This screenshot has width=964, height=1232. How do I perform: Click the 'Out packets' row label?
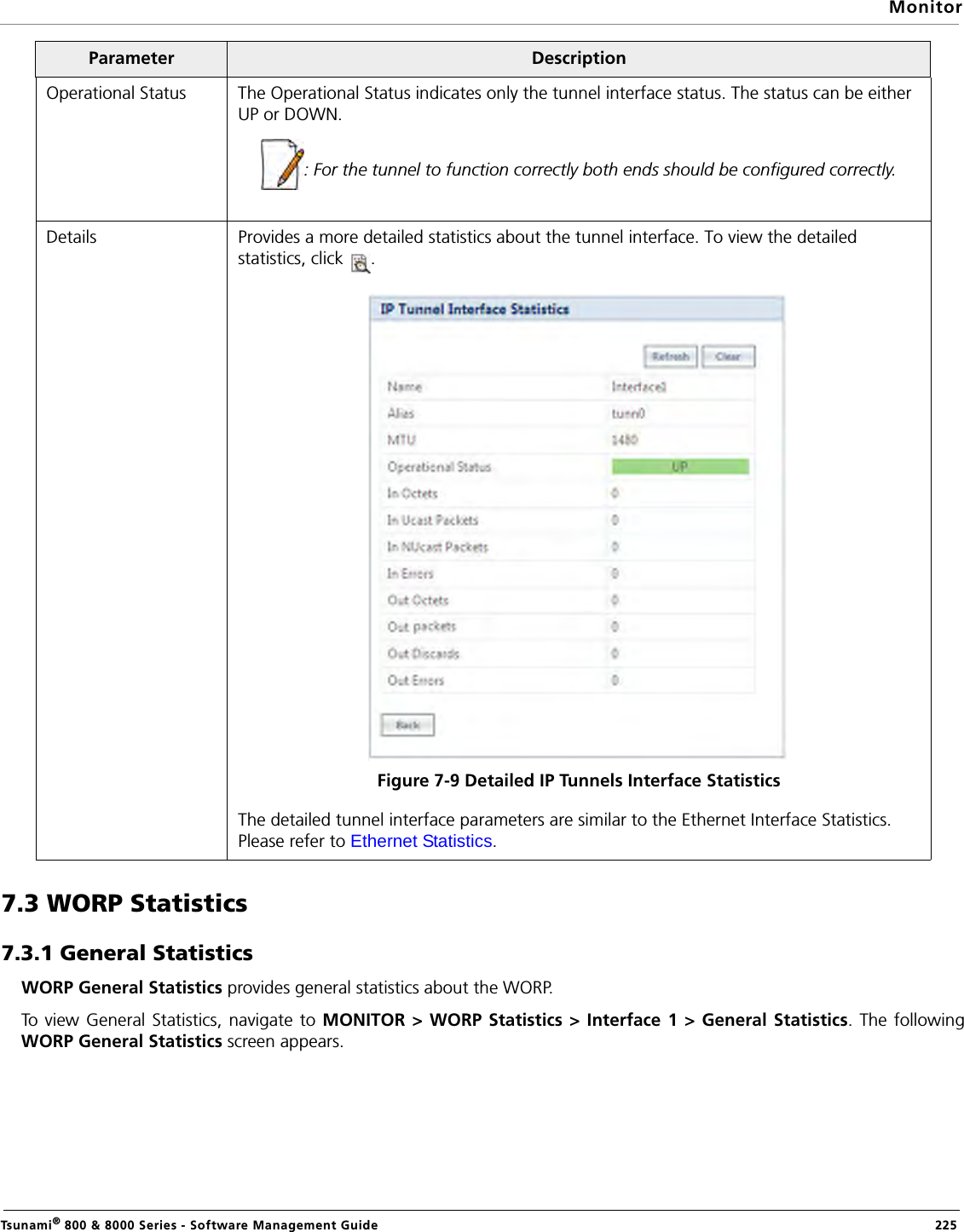coord(421,626)
